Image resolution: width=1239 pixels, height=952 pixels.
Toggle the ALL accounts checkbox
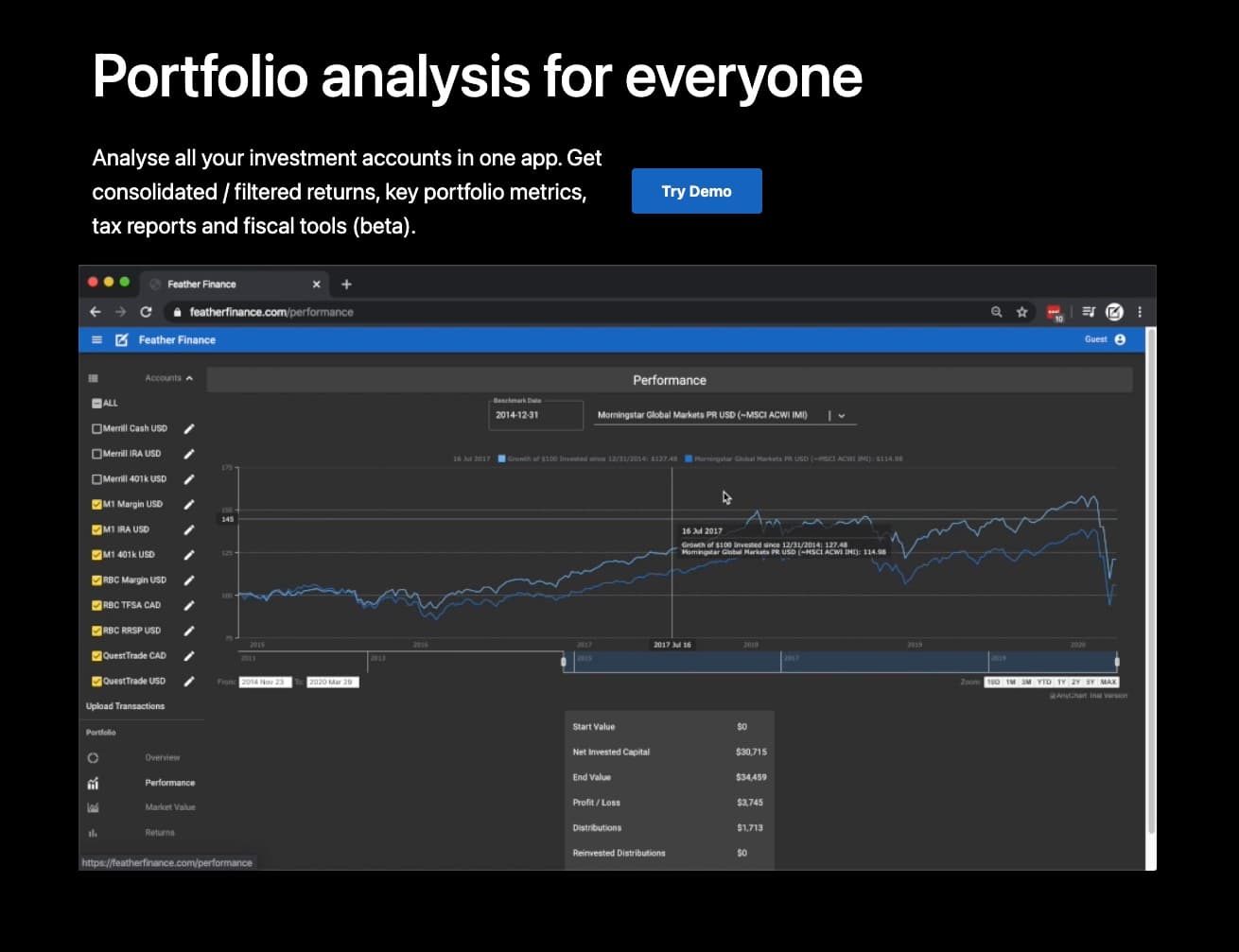[96, 404]
